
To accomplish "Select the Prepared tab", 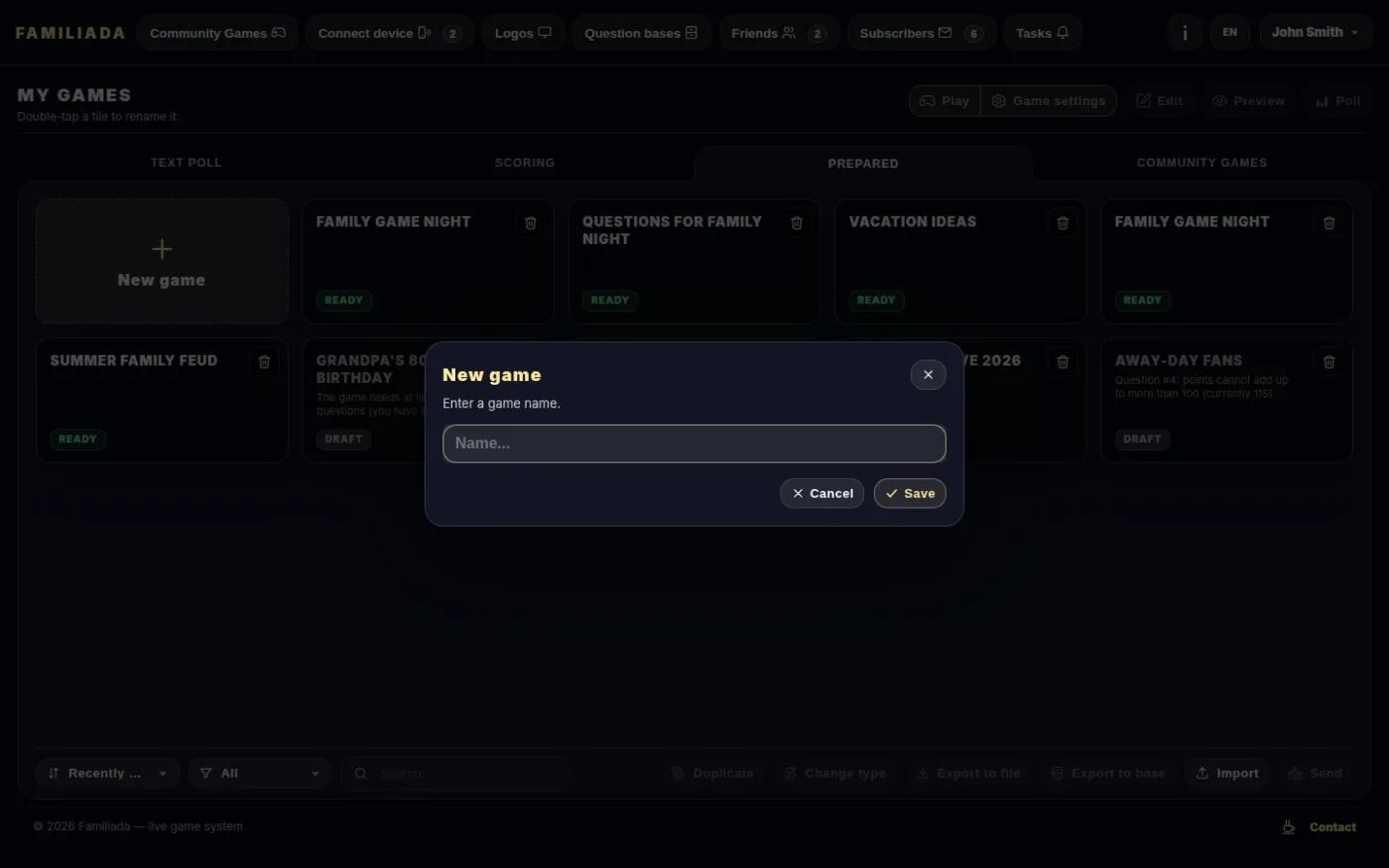I will tap(863, 164).
